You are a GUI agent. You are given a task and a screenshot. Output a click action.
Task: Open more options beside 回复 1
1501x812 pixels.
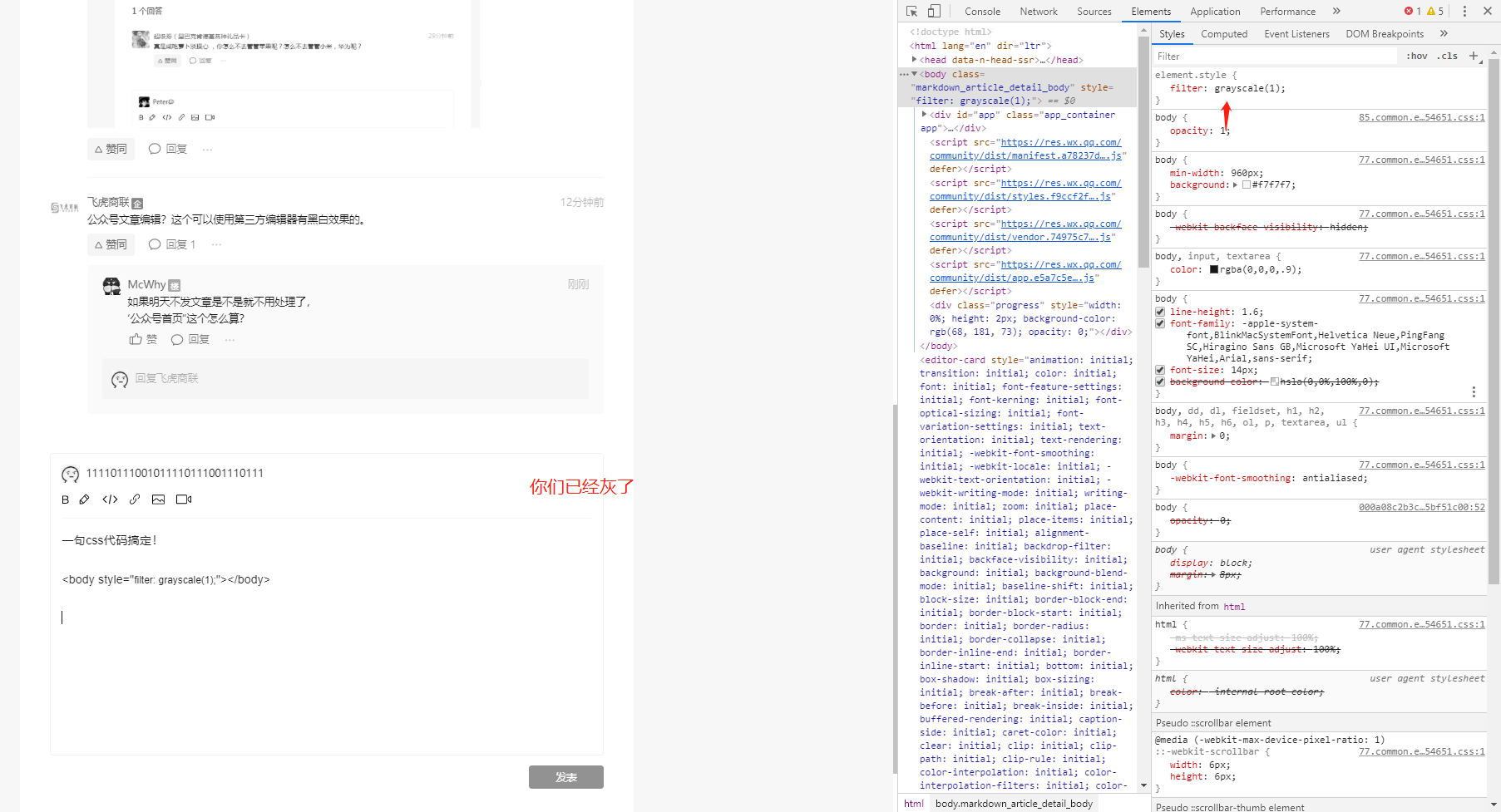point(216,244)
